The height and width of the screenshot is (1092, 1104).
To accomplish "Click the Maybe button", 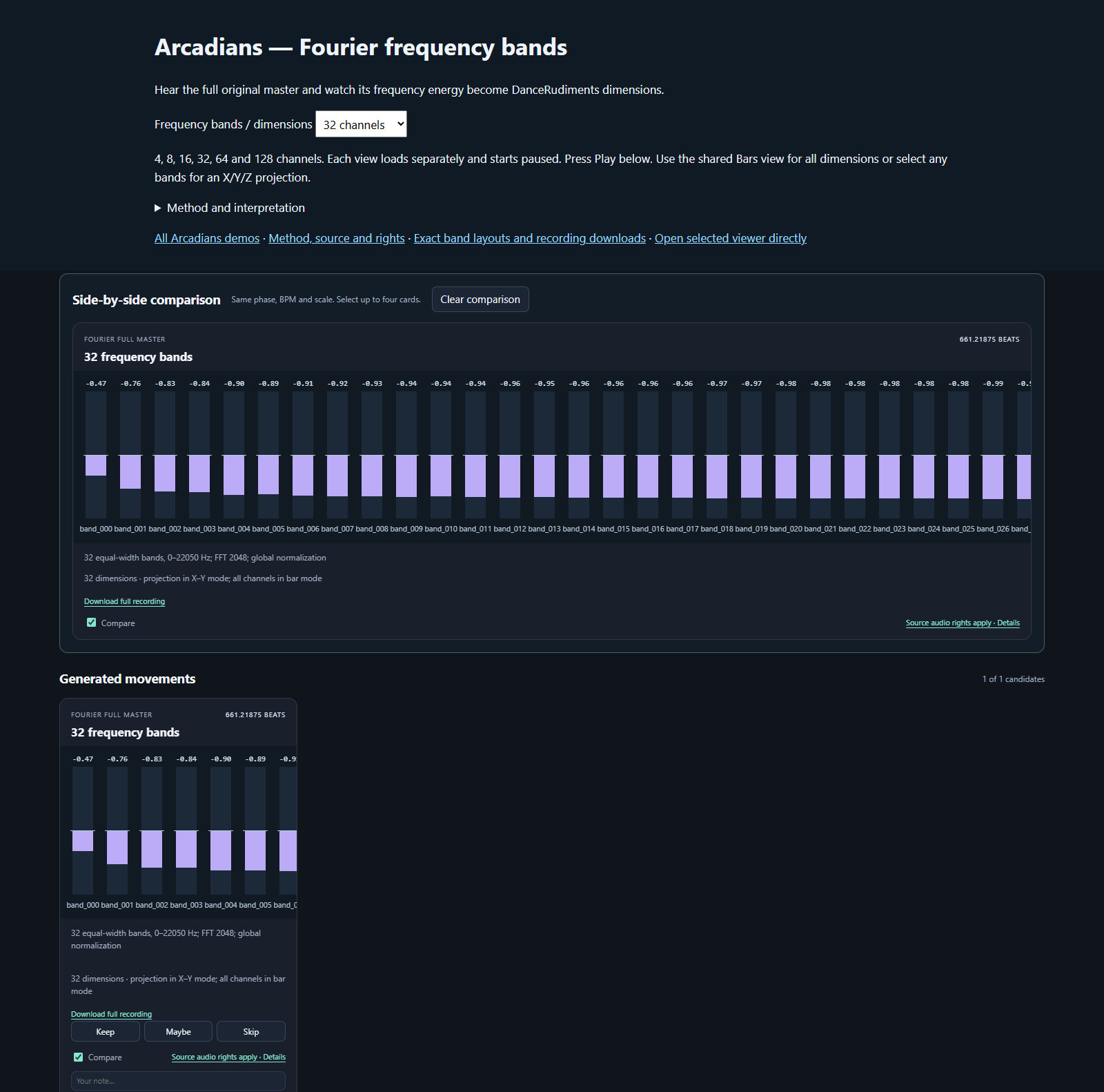I will (178, 1031).
